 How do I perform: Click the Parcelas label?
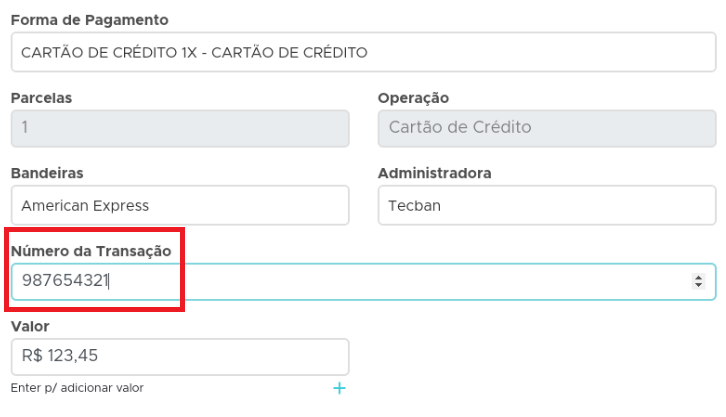tap(41, 98)
